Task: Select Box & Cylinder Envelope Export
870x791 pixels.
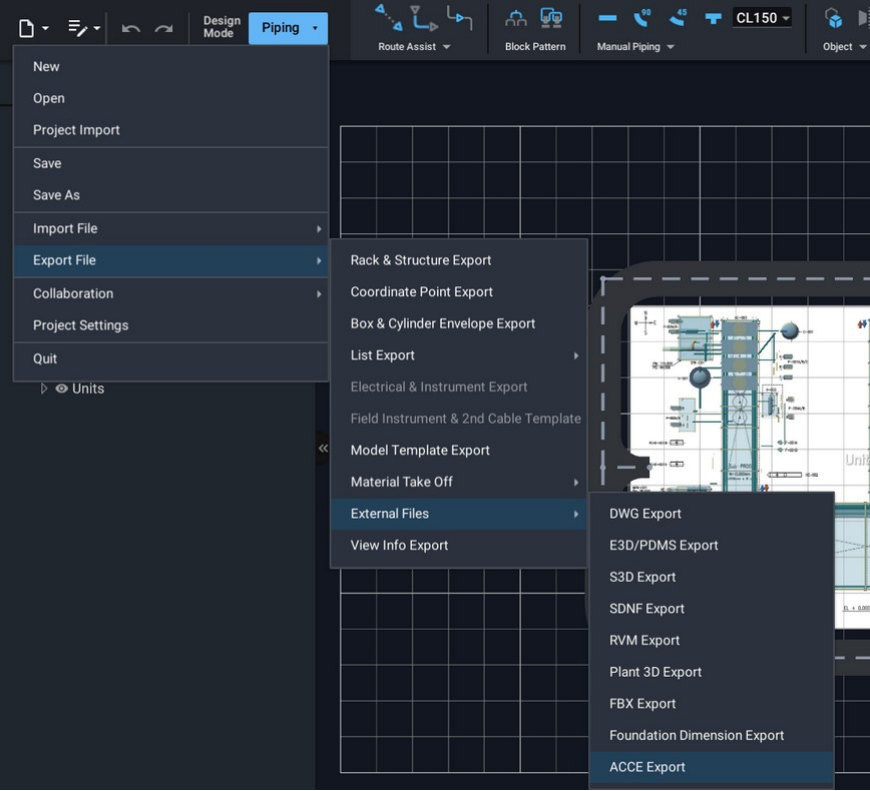Action: 459,323
